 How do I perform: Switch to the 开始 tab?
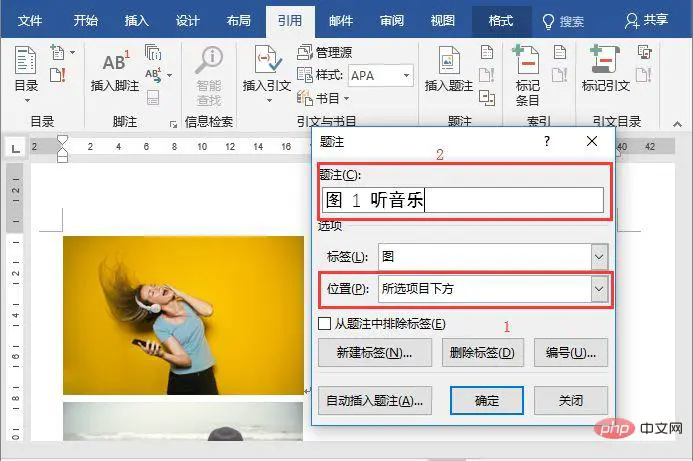point(85,20)
